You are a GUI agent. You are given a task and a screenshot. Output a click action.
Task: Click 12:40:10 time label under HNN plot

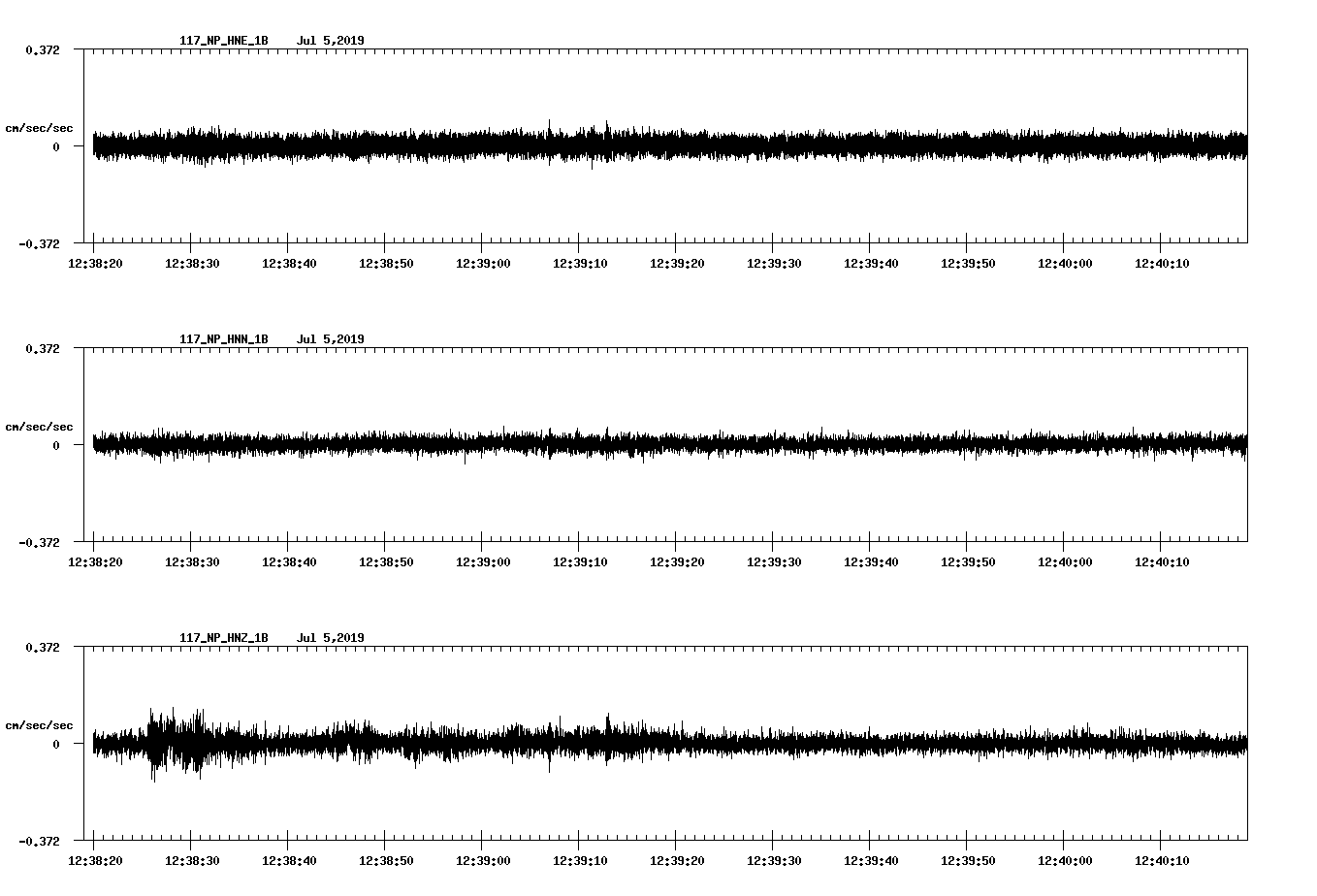(1162, 562)
